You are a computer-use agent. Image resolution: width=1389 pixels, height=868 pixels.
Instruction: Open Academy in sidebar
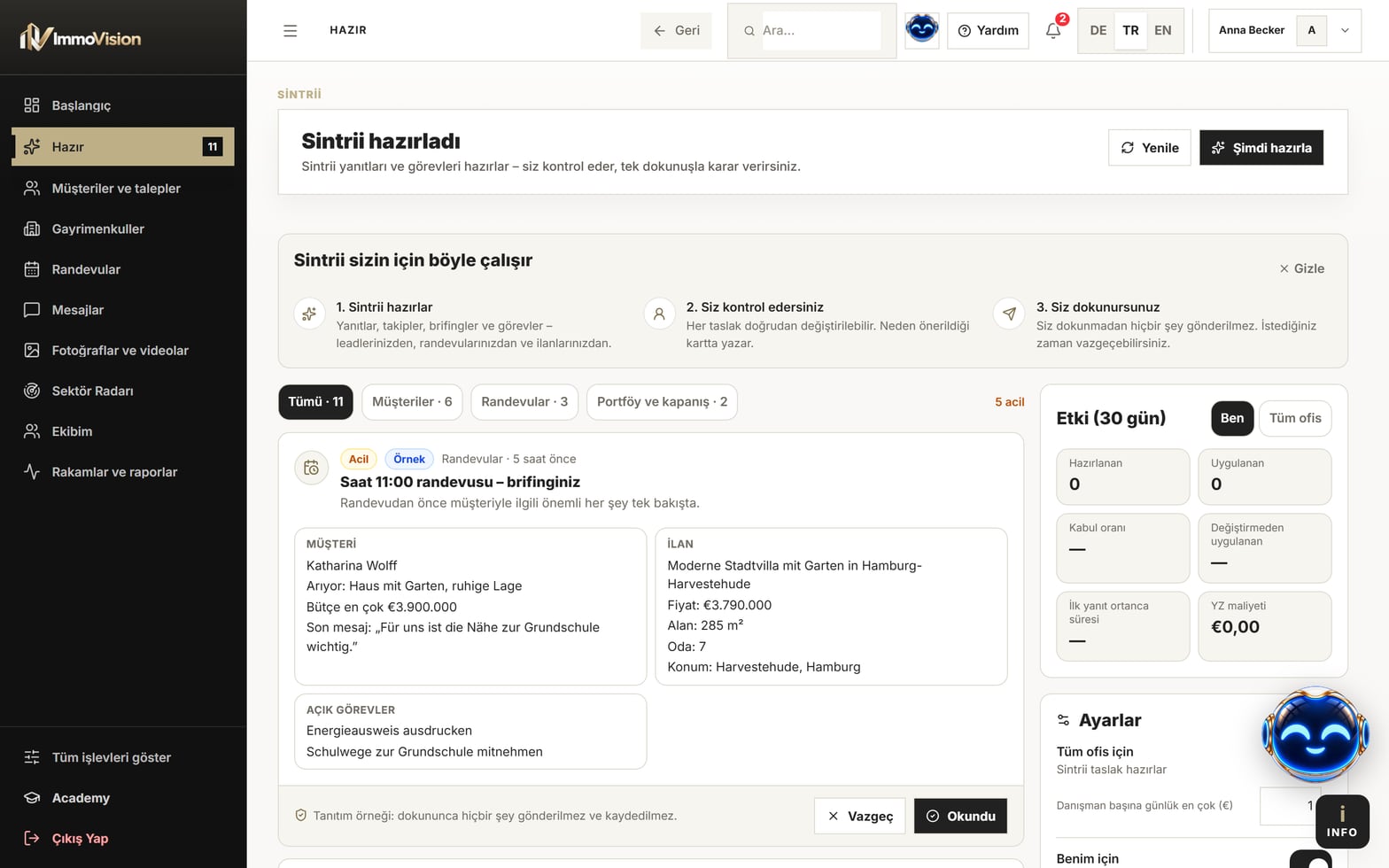click(x=123, y=798)
